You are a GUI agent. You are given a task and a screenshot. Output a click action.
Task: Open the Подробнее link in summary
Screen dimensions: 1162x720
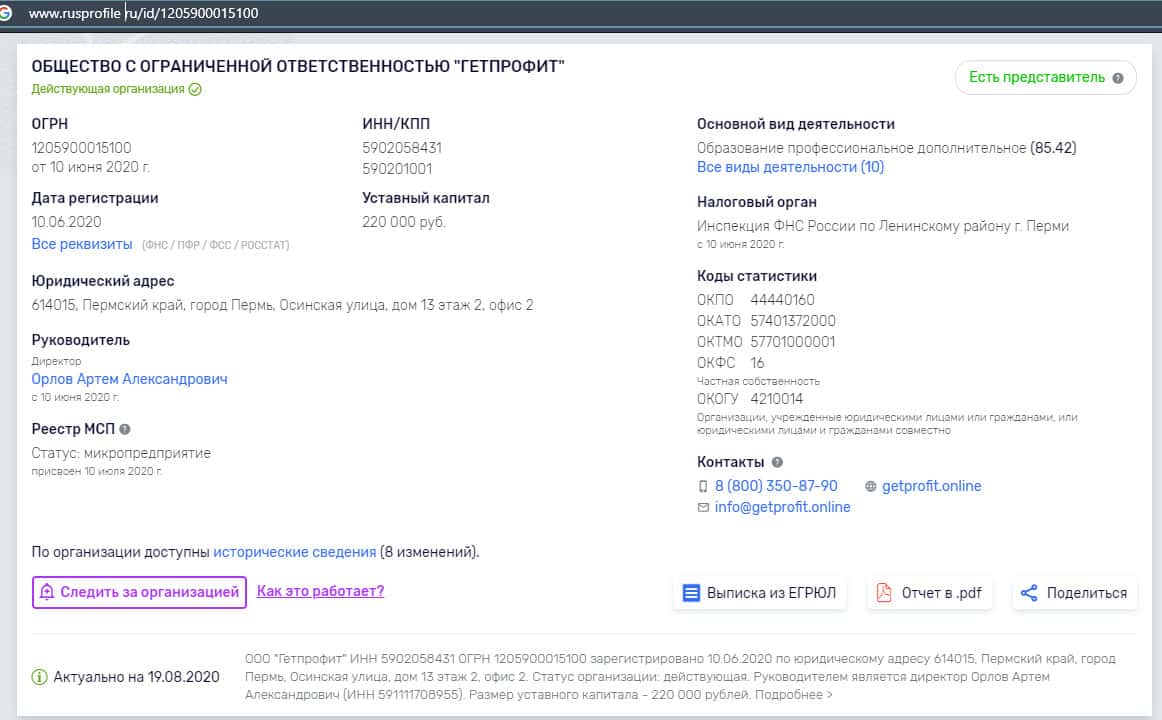(x=794, y=695)
